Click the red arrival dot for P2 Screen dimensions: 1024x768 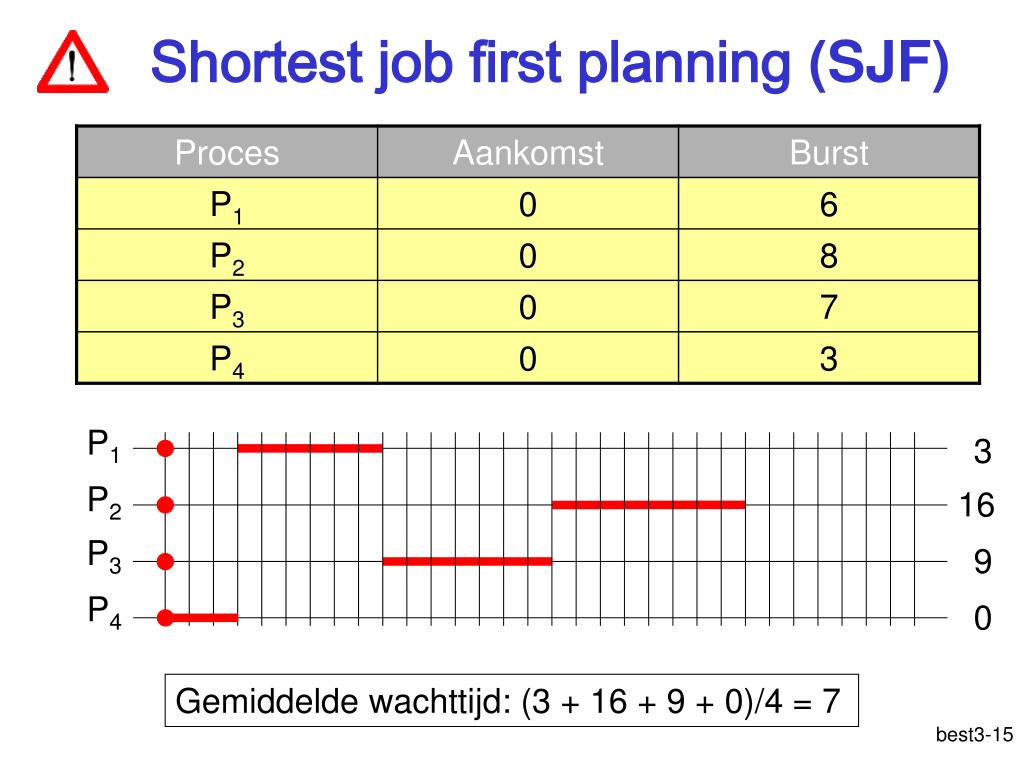pyautogui.click(x=165, y=505)
